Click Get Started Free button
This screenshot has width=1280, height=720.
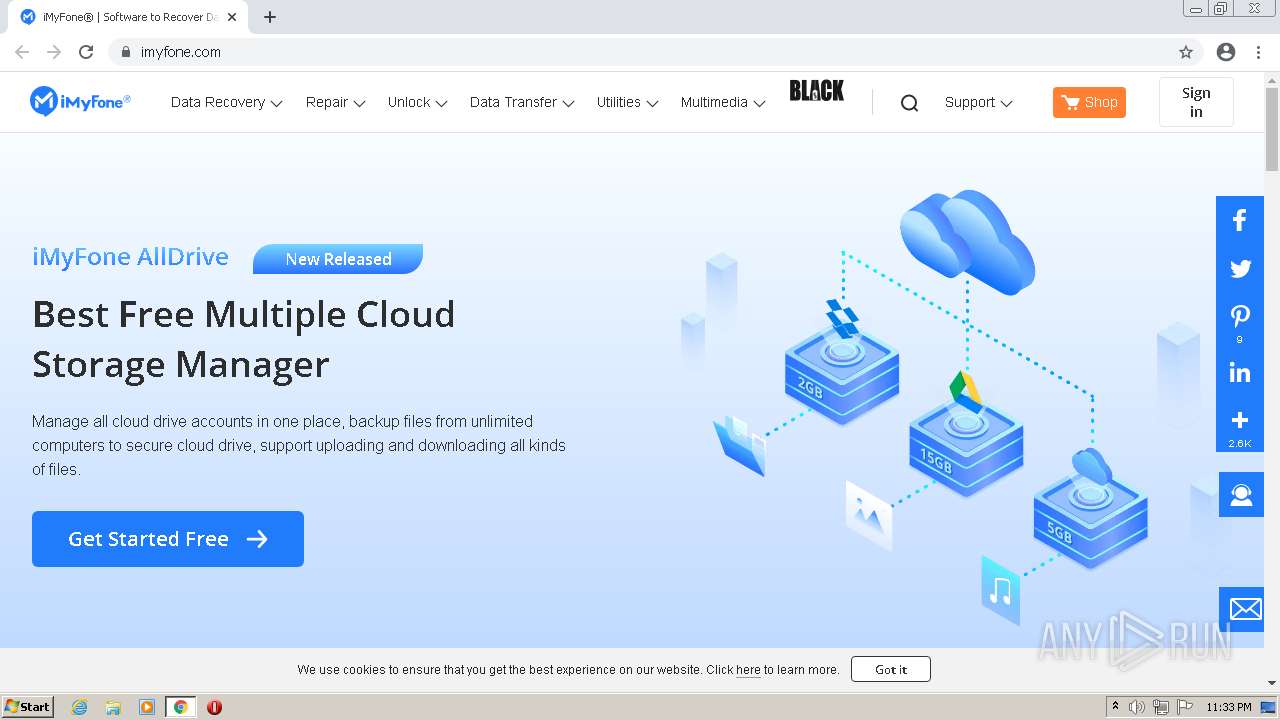point(168,539)
